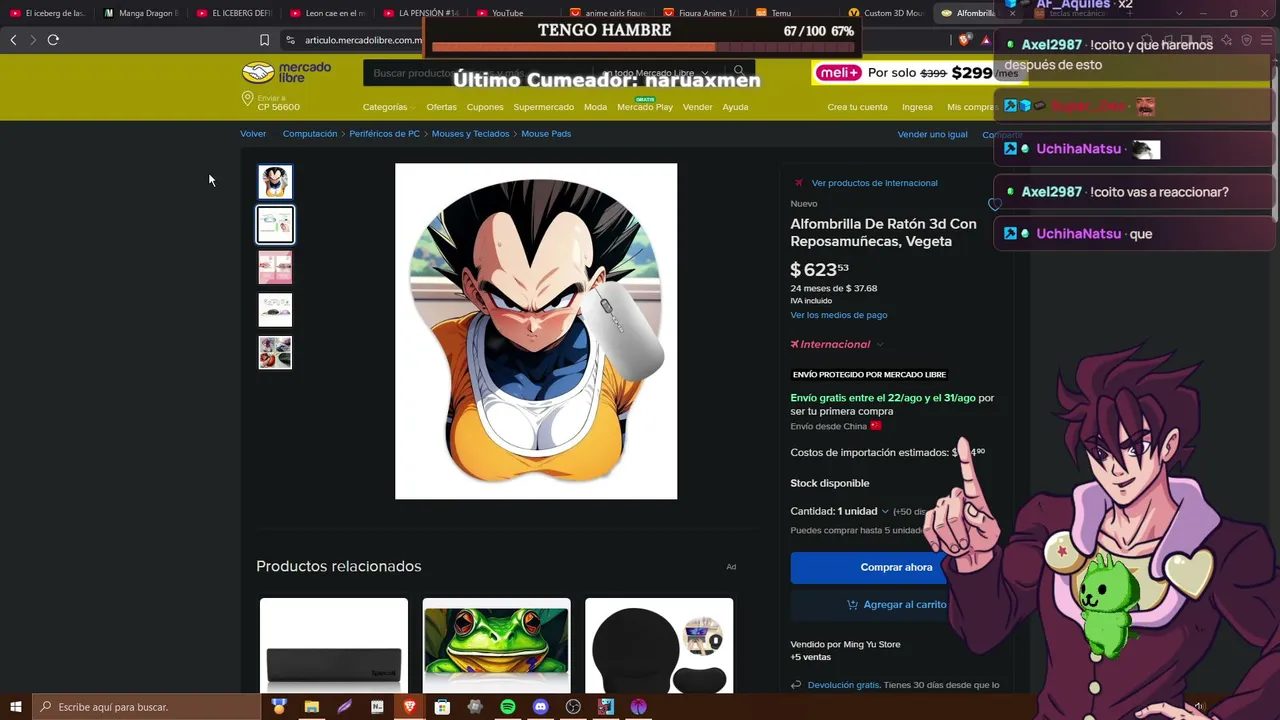Screen dimensions: 1280x720
Task: Open Ofertas in the navigation menu
Action: [441, 107]
